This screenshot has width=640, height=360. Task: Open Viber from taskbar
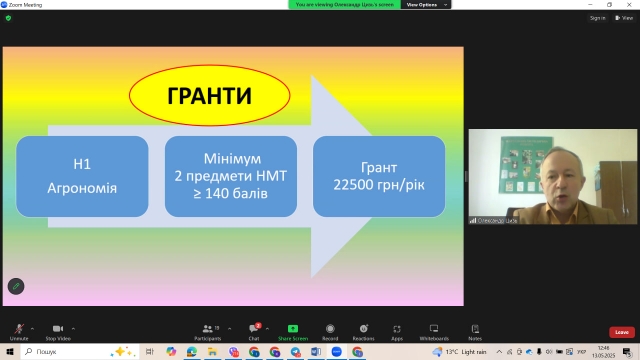click(233, 351)
